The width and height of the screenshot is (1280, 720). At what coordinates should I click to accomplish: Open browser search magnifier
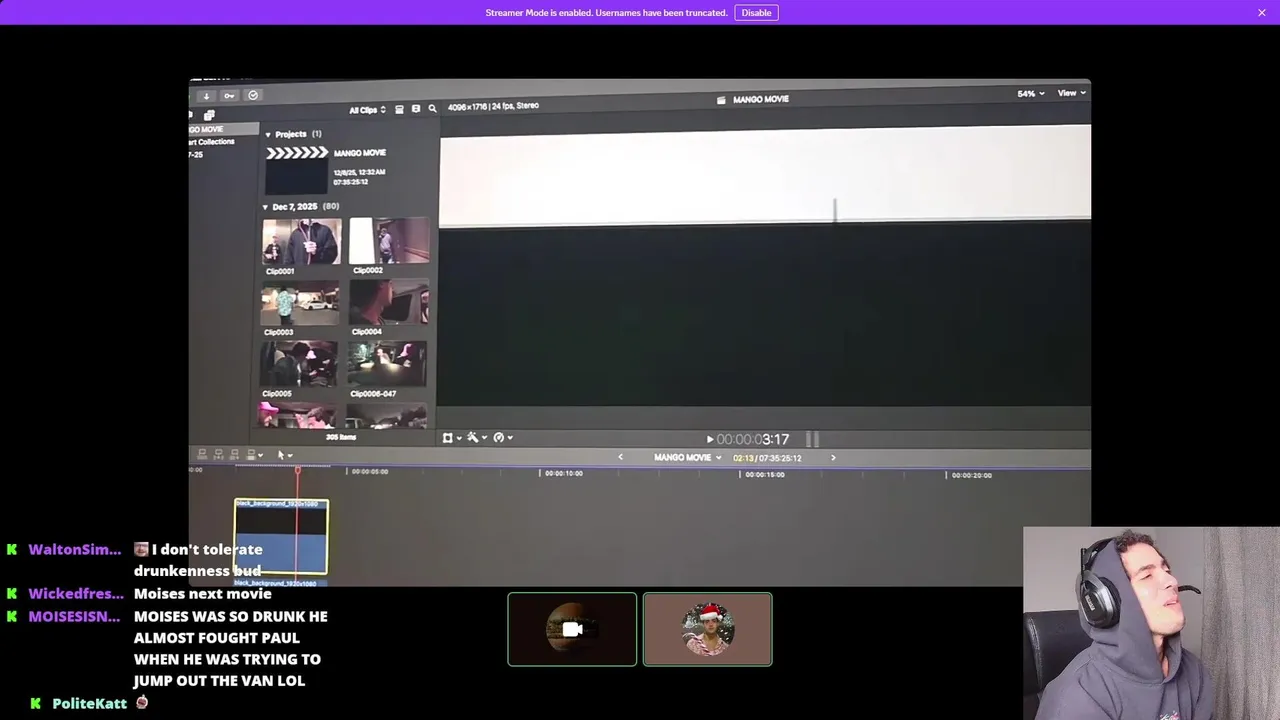pos(432,109)
